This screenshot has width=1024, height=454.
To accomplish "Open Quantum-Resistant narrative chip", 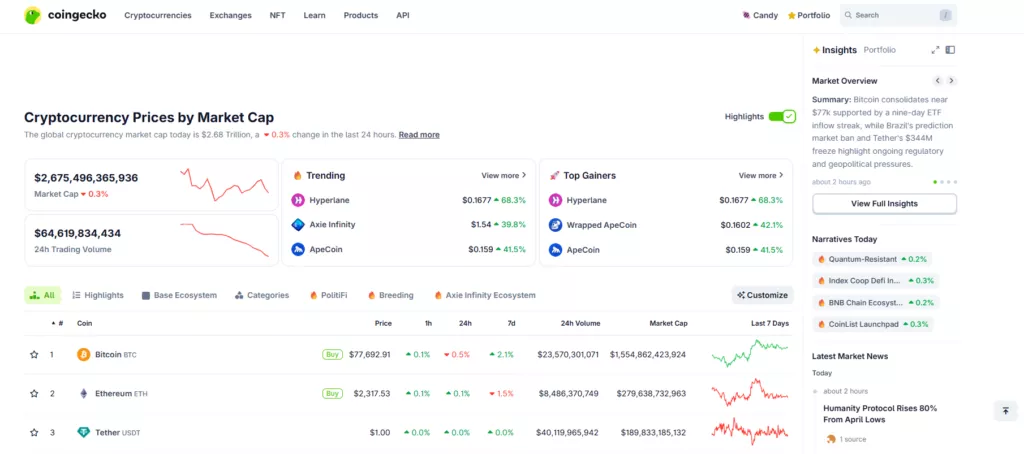I will coord(872,259).
